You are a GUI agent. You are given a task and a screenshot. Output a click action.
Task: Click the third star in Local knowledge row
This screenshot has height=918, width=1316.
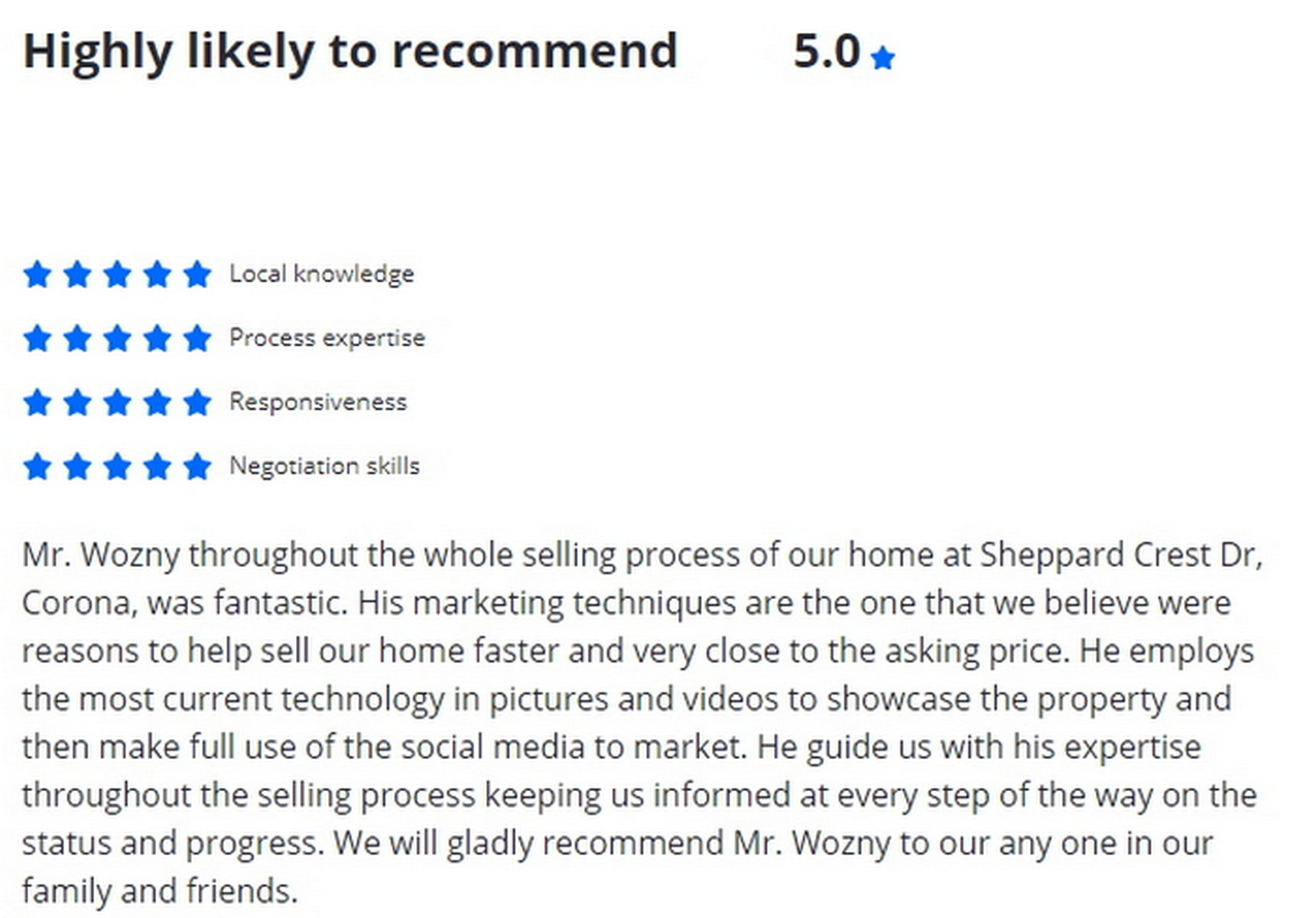[x=117, y=274]
